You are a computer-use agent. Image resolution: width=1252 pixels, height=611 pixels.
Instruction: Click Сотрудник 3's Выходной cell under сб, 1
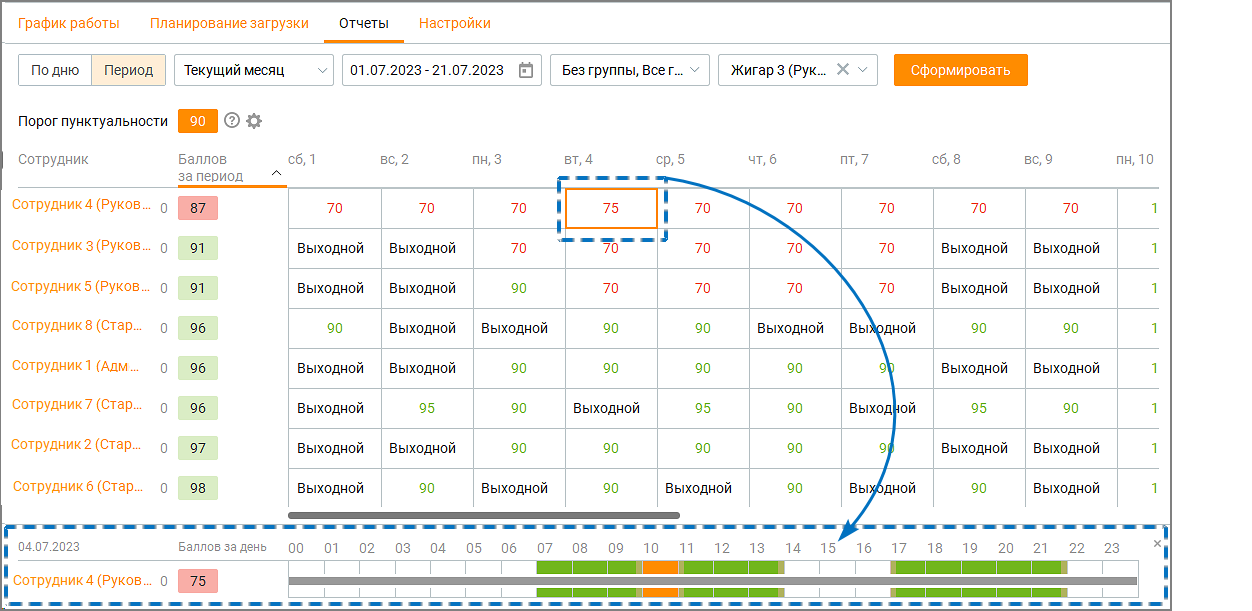[335, 248]
